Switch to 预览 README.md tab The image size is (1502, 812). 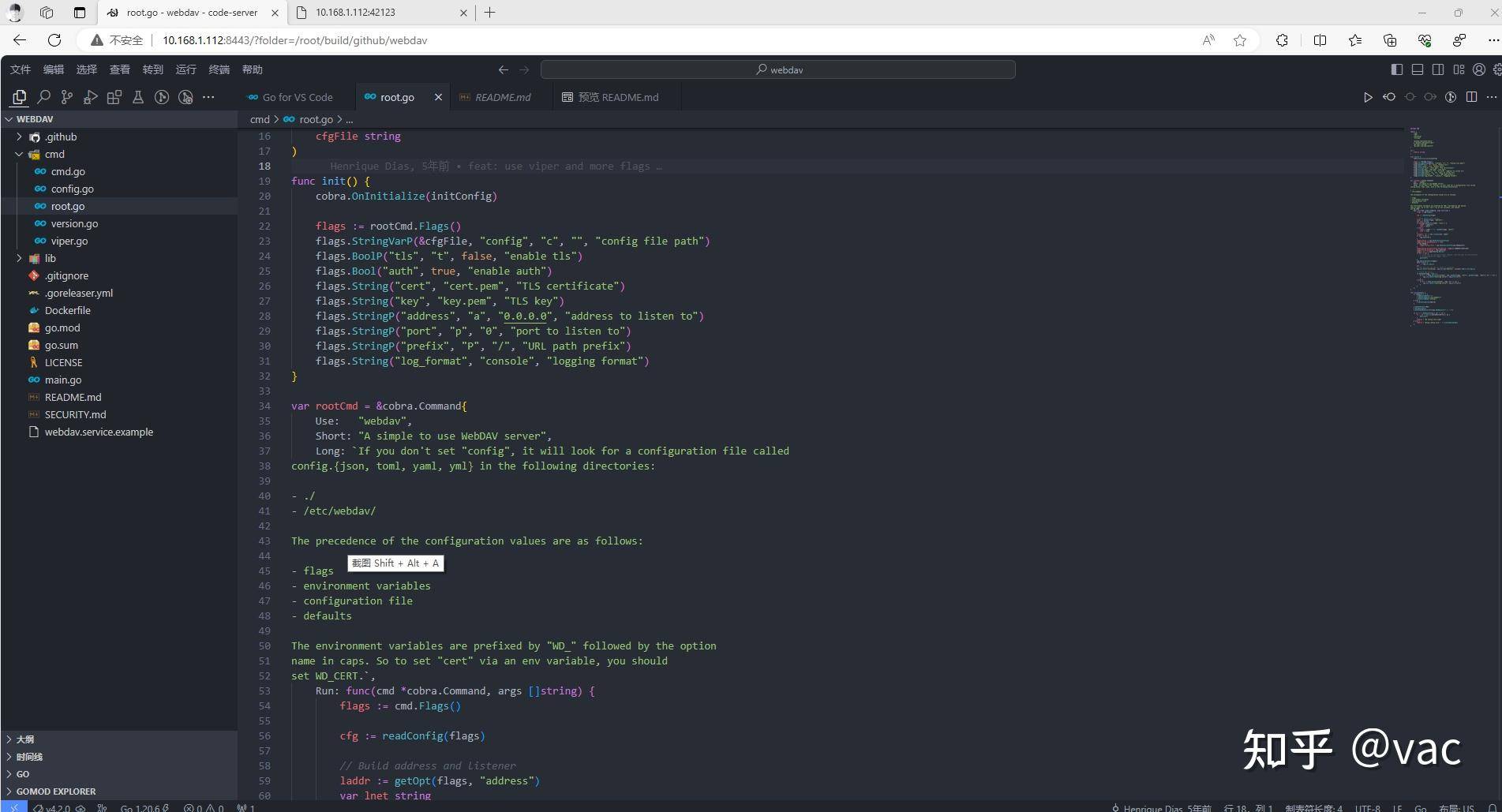tap(617, 97)
